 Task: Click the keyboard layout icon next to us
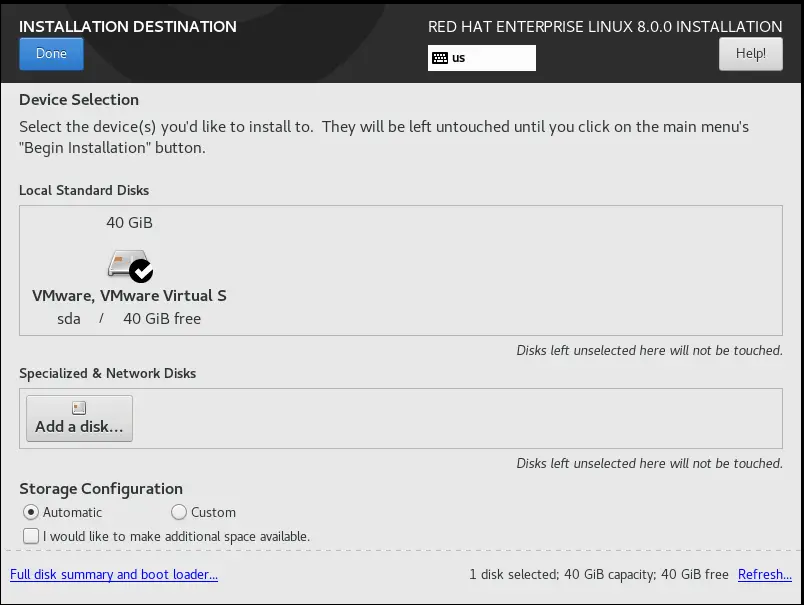pos(439,58)
